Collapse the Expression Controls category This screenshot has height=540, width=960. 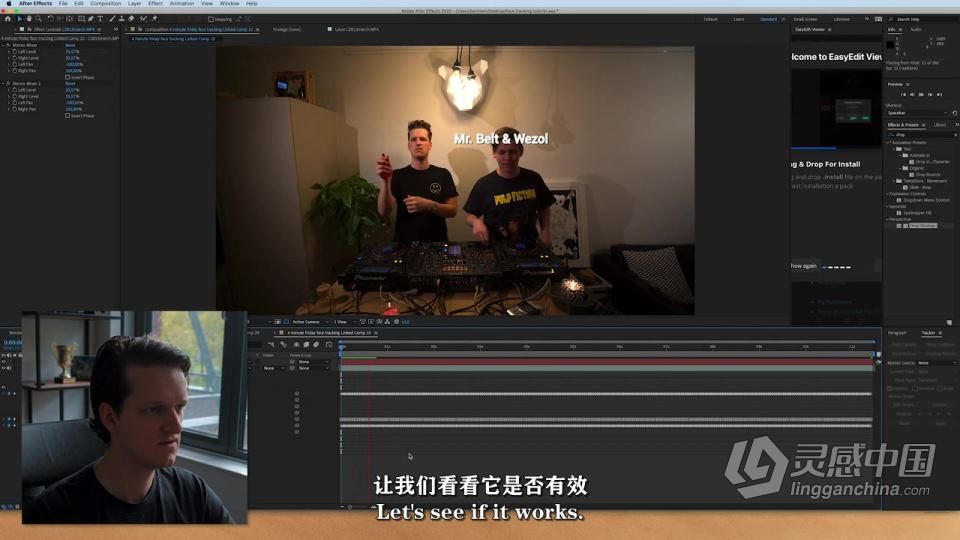coord(888,193)
